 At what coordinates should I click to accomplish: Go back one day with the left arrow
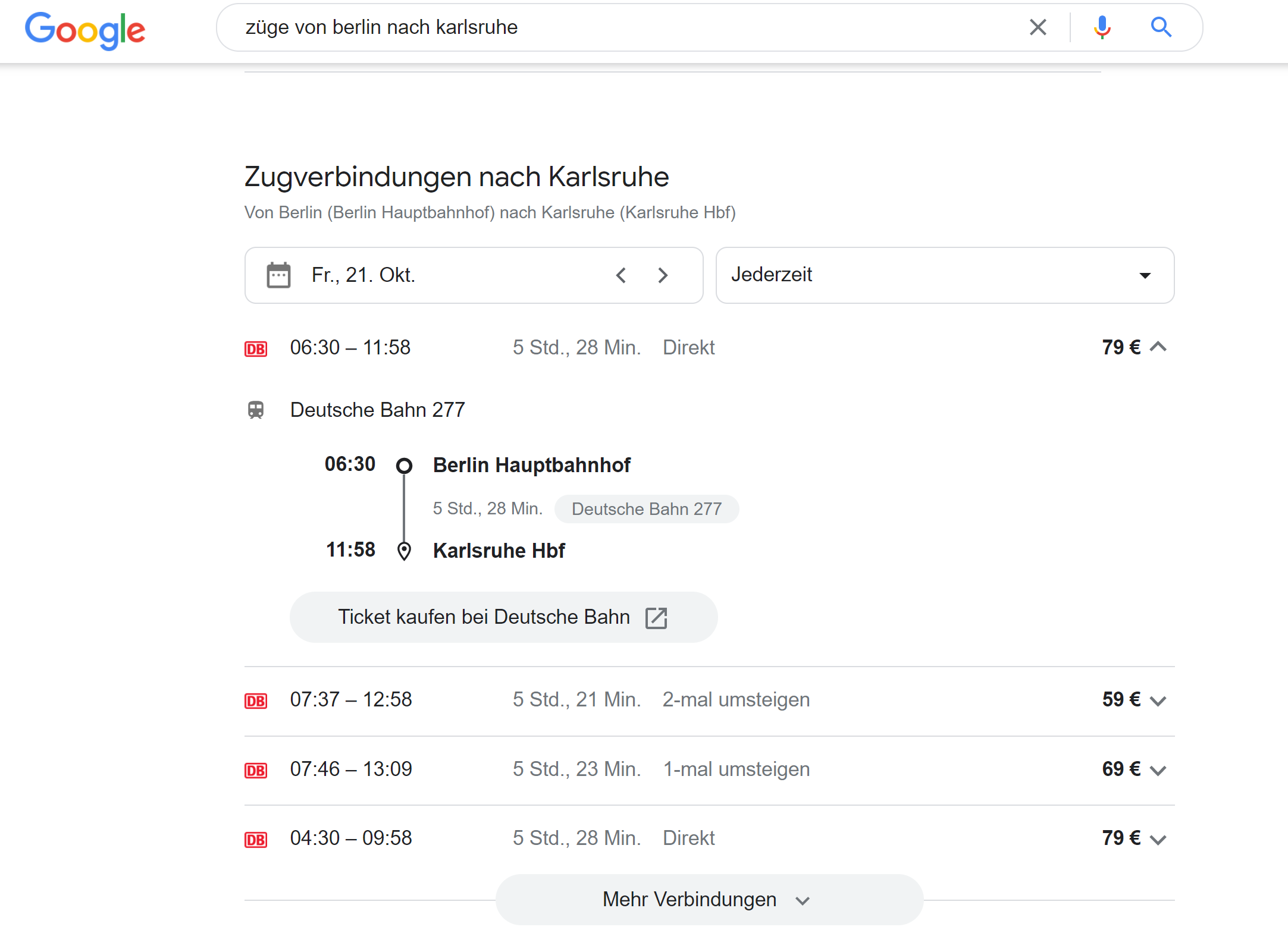click(x=621, y=275)
